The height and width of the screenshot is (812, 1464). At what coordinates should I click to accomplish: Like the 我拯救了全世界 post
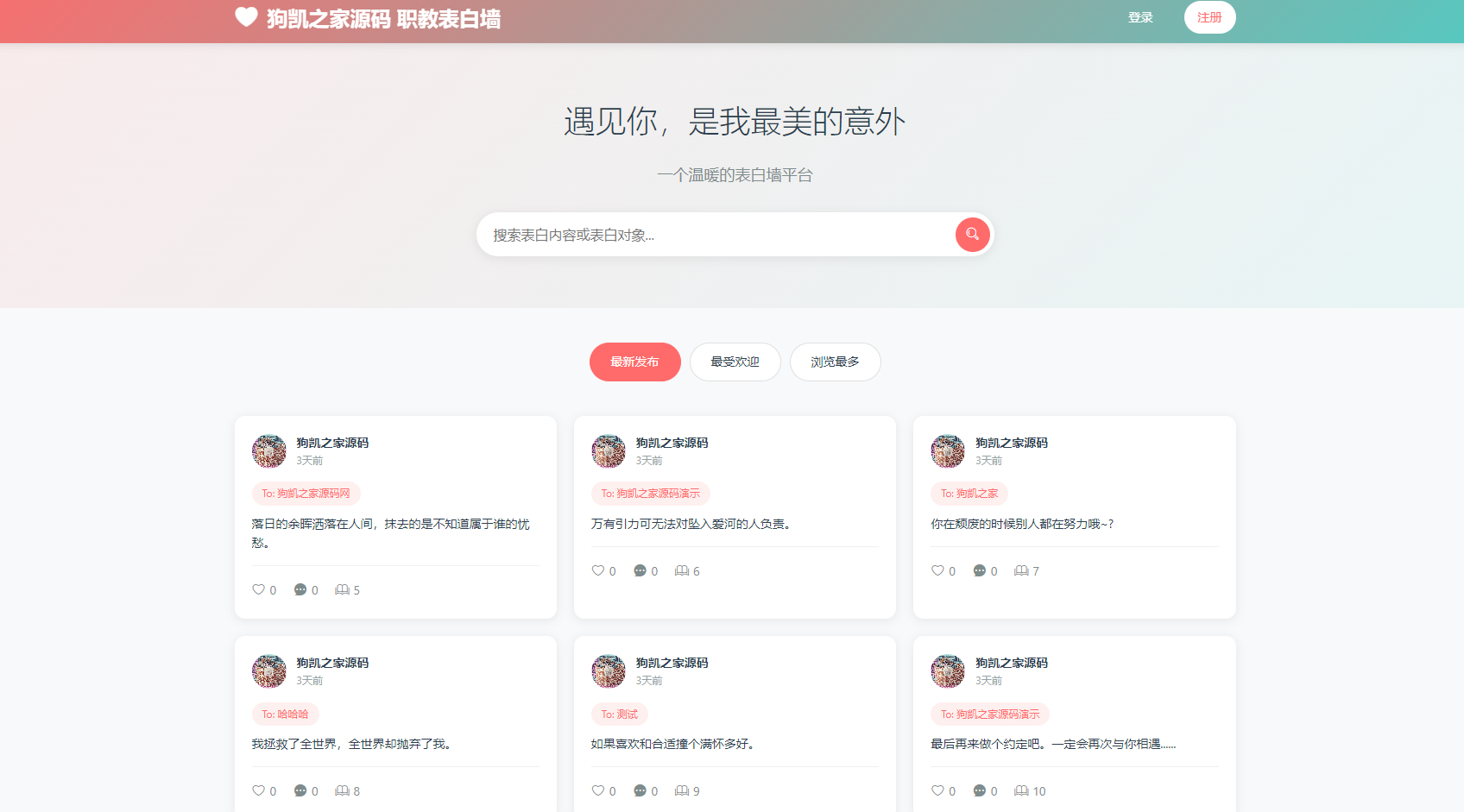[259, 790]
